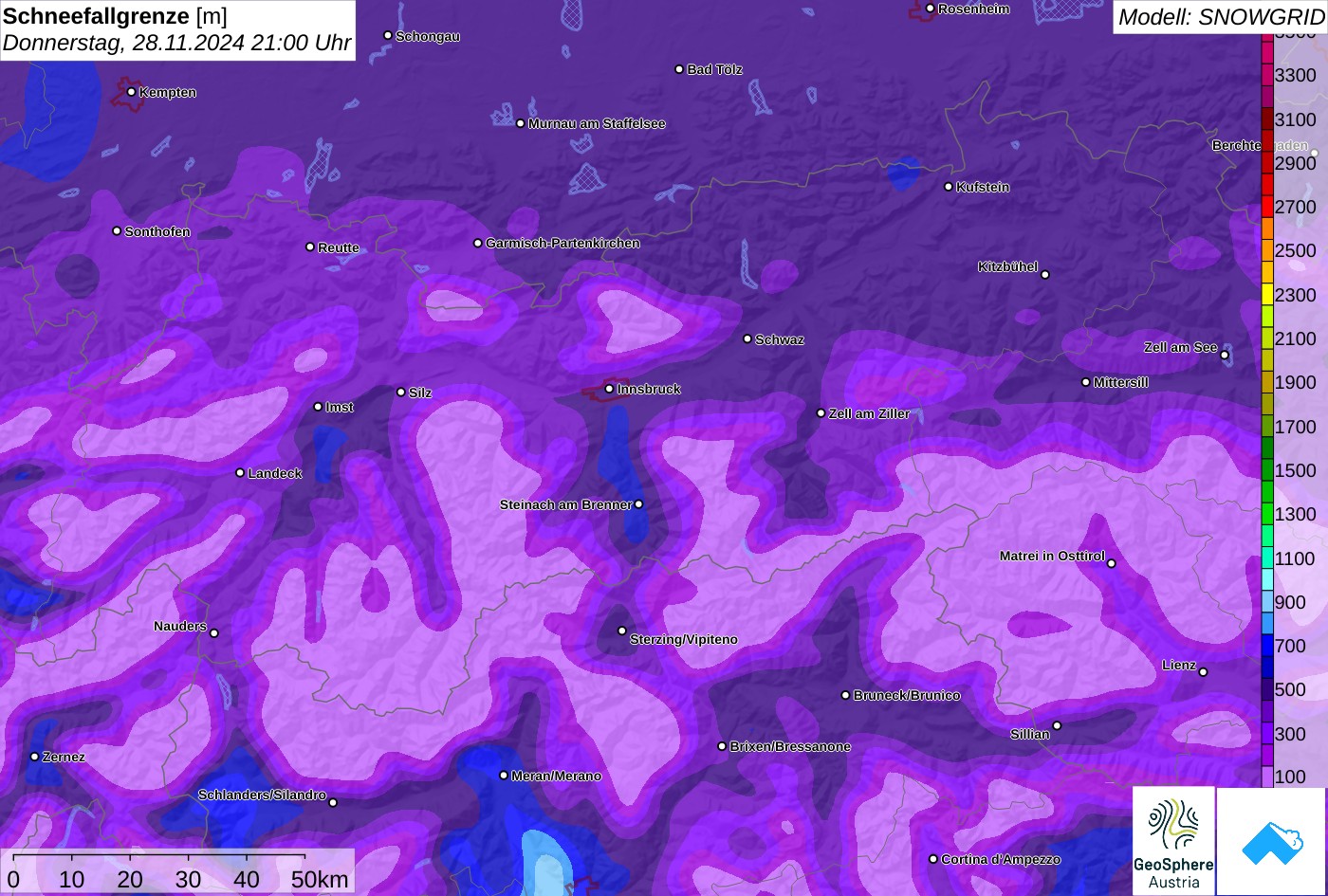Click the 2500 legend value

pos(1296,250)
